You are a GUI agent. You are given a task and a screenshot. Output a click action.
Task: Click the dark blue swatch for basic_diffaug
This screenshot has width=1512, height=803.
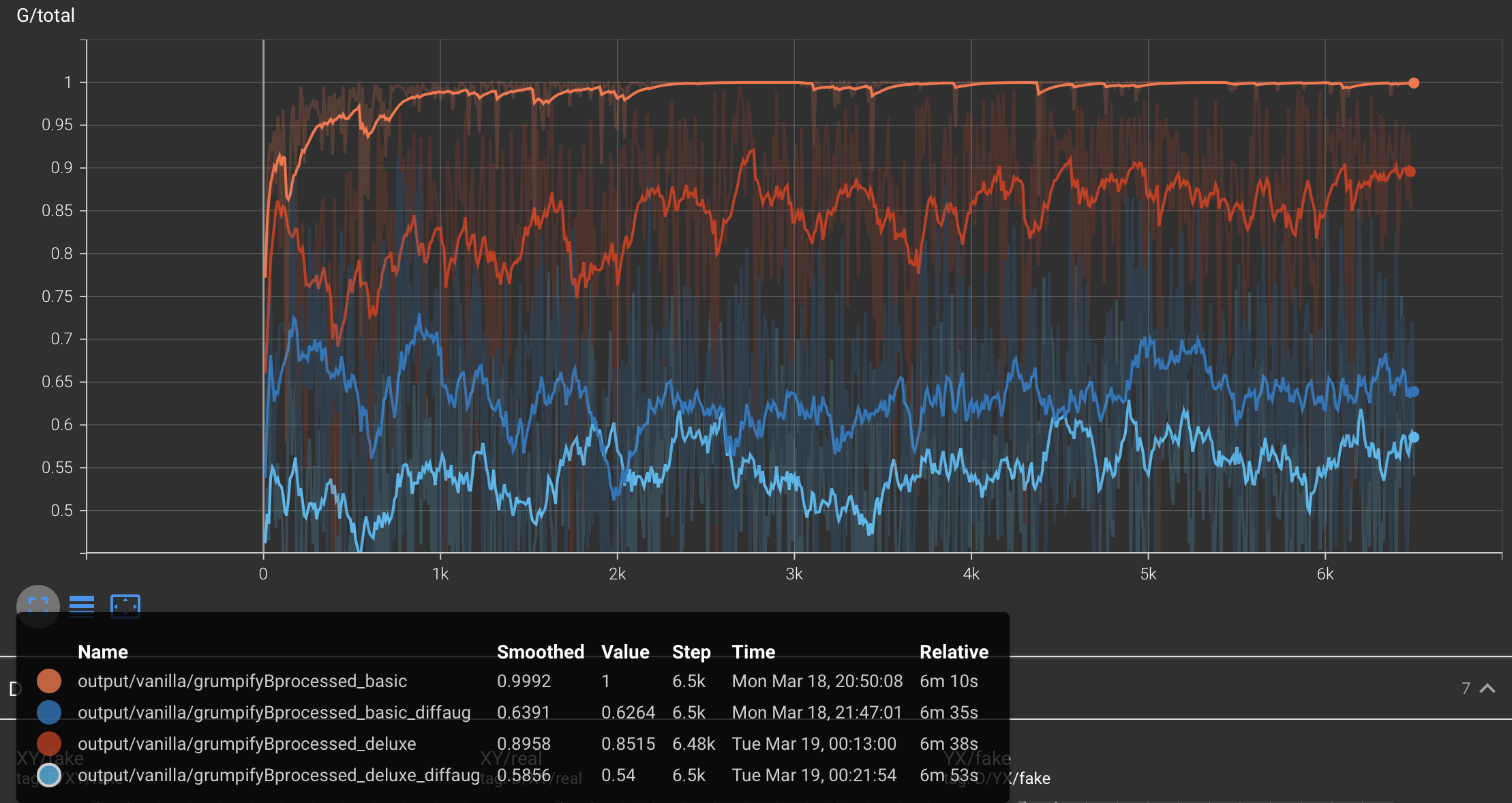(49, 712)
